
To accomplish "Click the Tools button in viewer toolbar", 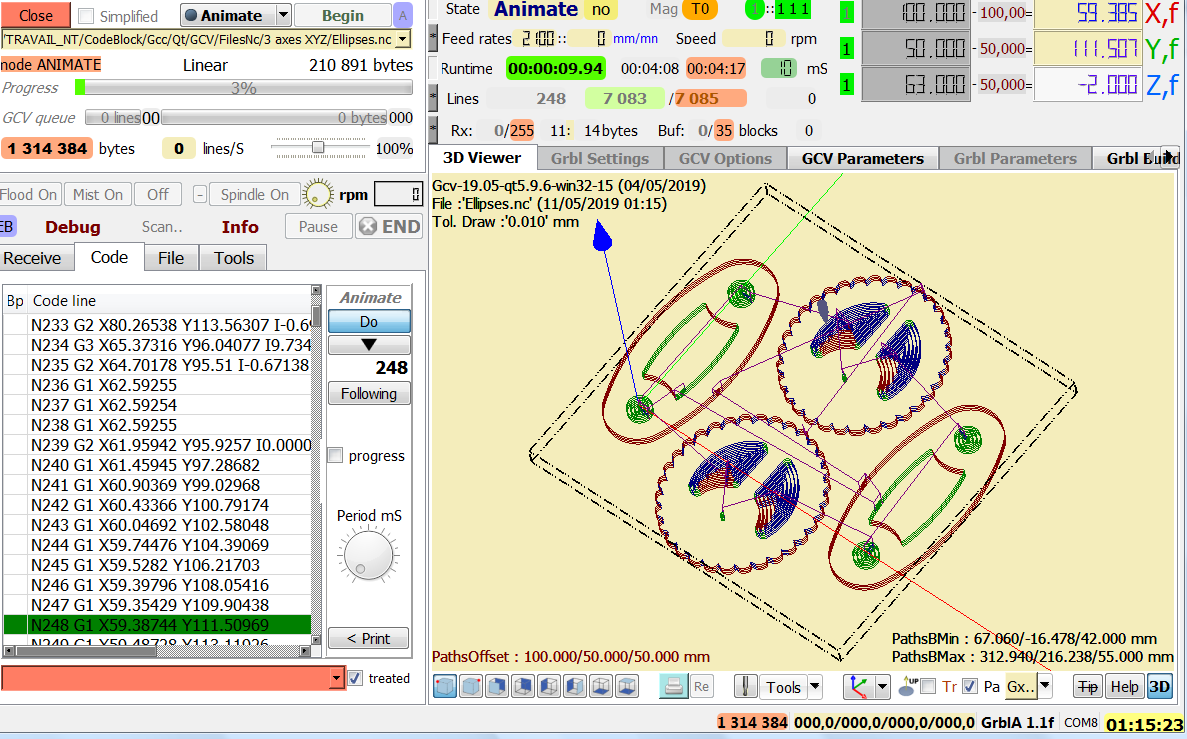I will (x=783, y=687).
